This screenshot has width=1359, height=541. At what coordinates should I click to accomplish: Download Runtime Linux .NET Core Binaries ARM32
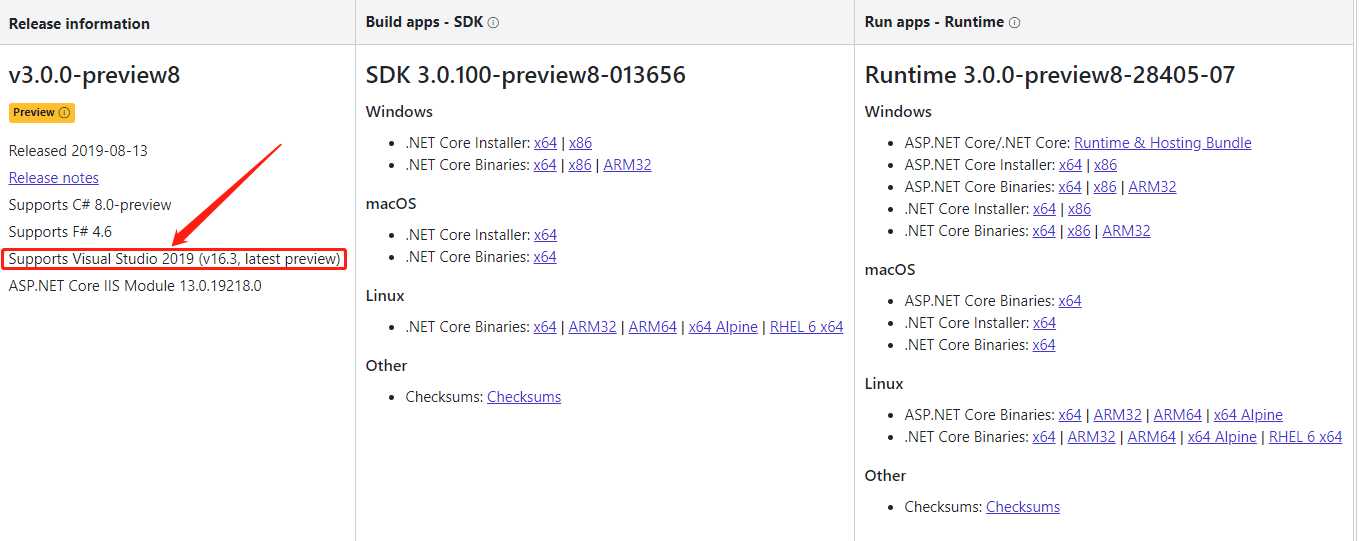coord(1091,437)
